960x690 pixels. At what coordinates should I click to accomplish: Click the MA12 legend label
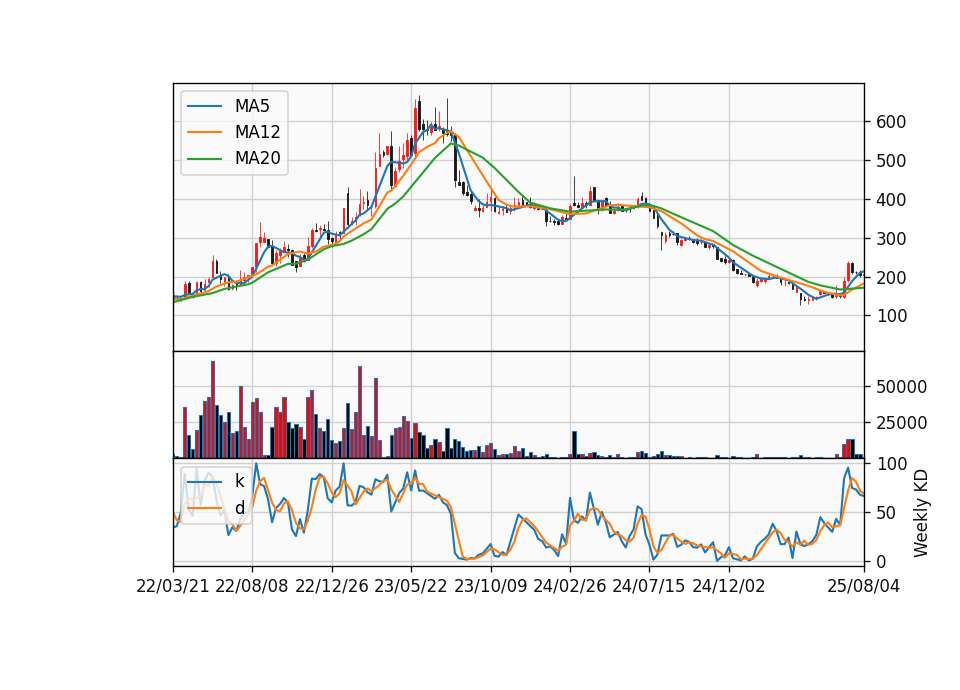pyautogui.click(x=257, y=132)
